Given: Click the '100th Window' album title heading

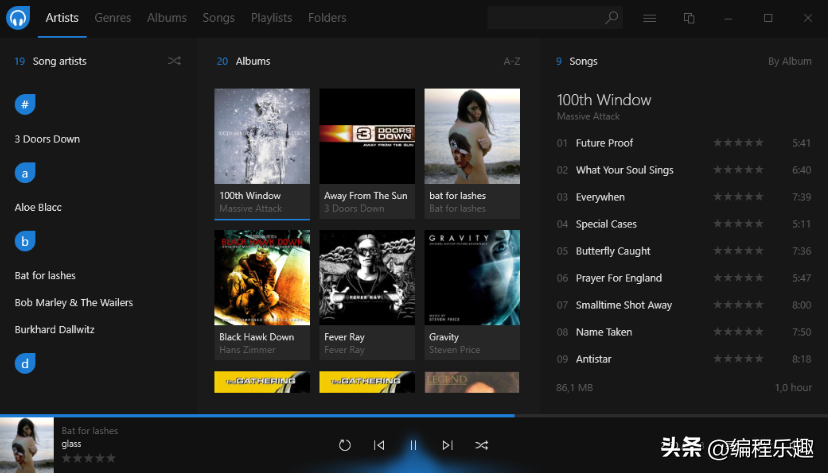Looking at the screenshot, I should click(x=604, y=99).
